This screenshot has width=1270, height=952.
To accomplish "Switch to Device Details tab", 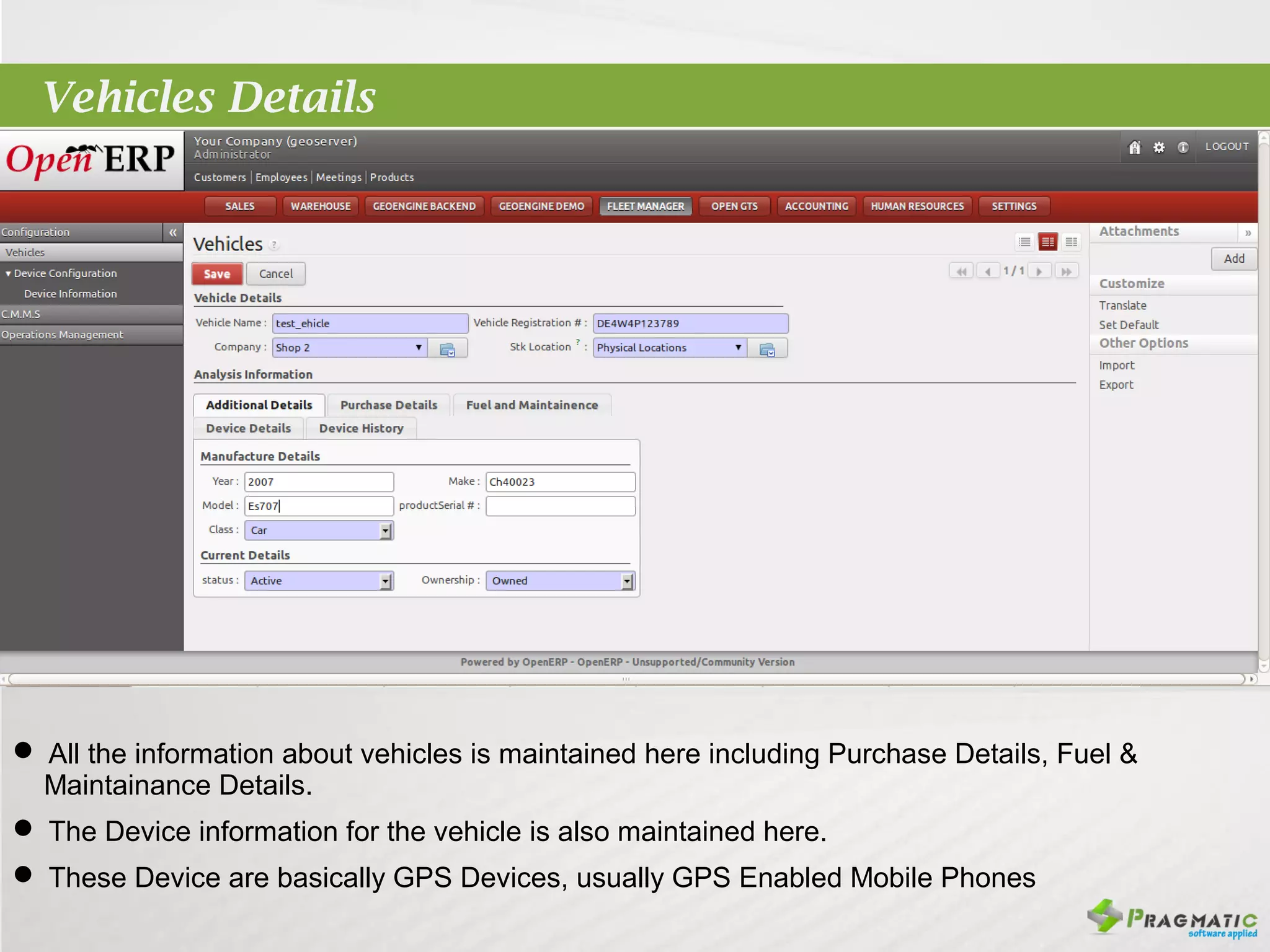I will pyautogui.click(x=249, y=429).
